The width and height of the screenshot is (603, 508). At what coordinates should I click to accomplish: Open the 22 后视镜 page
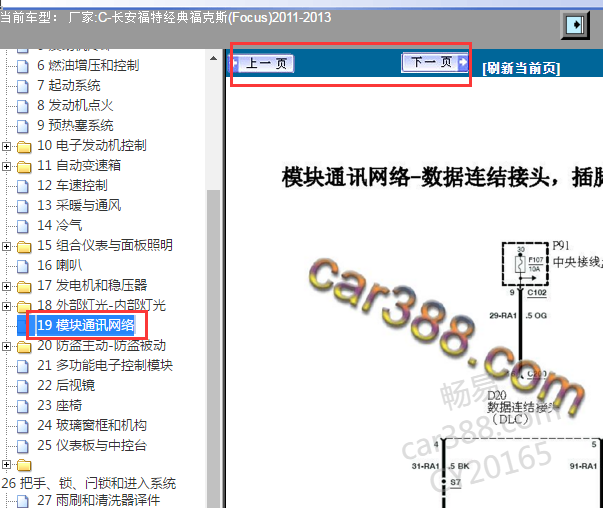coord(66,385)
